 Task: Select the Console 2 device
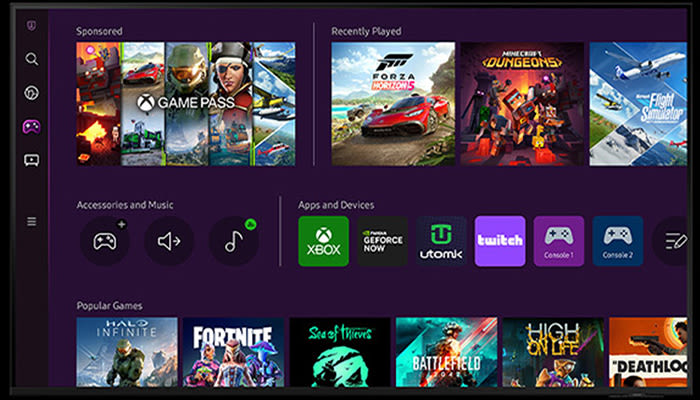617,241
